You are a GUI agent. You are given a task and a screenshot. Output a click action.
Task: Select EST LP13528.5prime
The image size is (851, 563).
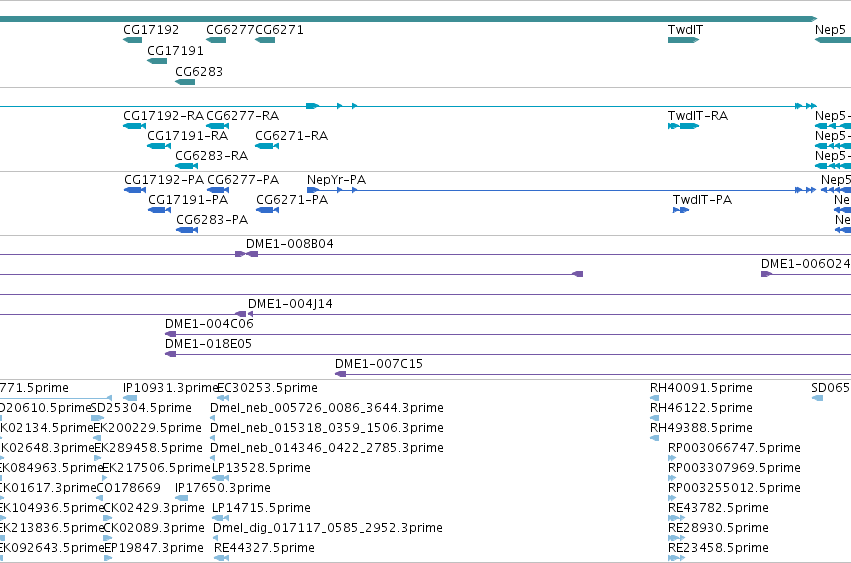point(261,468)
